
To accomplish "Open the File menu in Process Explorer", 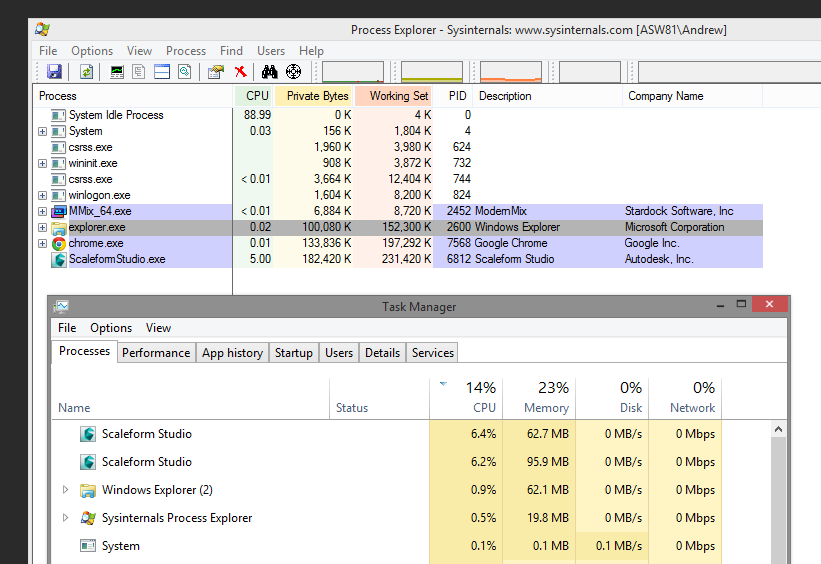I will (48, 51).
